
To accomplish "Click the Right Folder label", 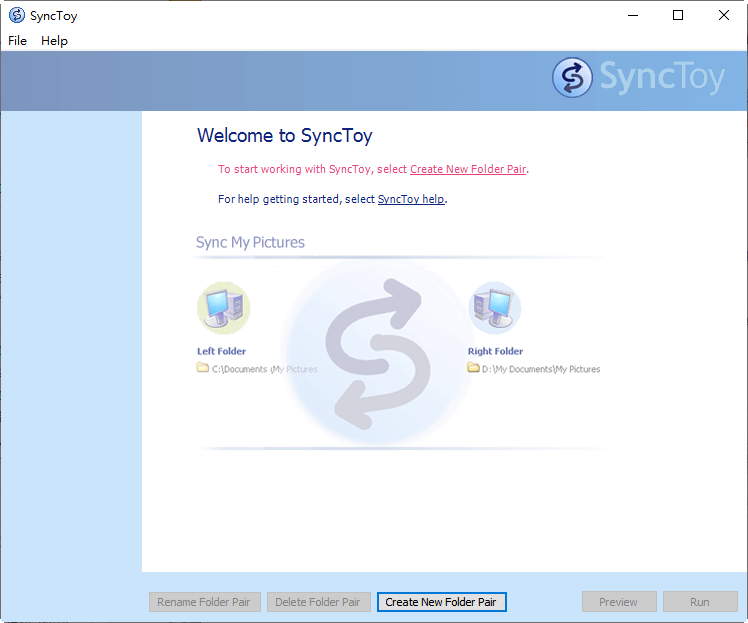I will (495, 351).
